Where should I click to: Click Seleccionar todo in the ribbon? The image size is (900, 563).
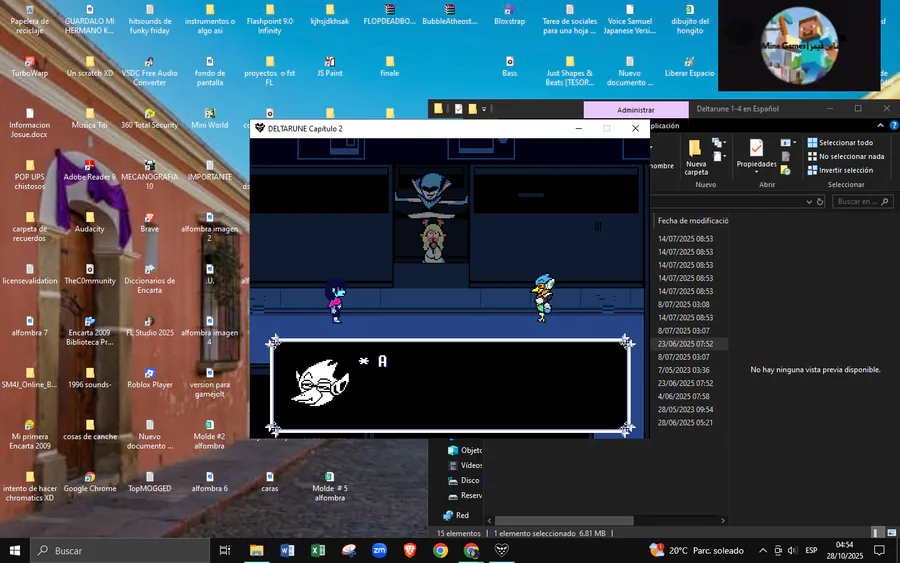pyautogui.click(x=840, y=142)
